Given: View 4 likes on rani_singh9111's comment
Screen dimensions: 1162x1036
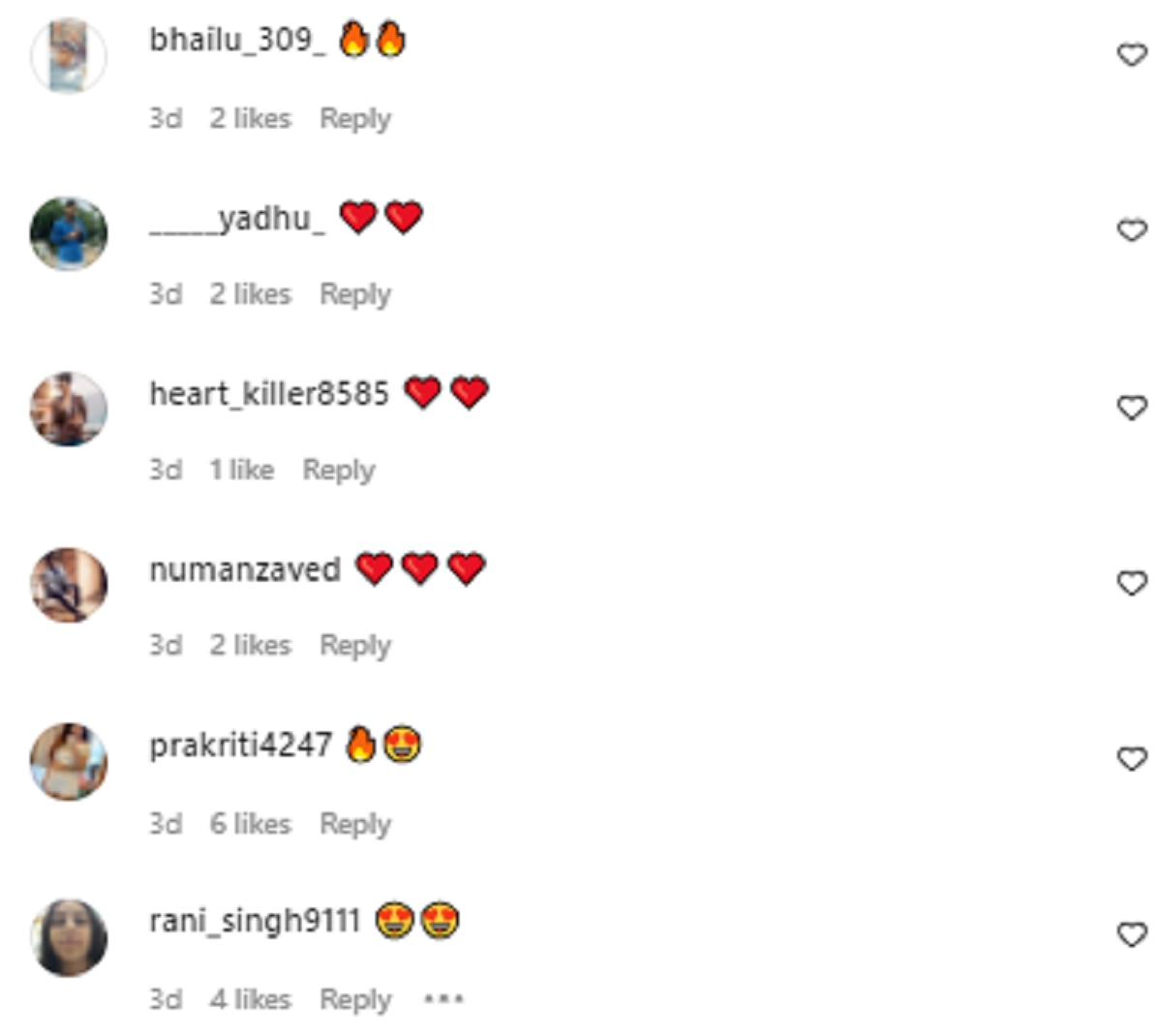Looking at the screenshot, I should pos(250,999).
